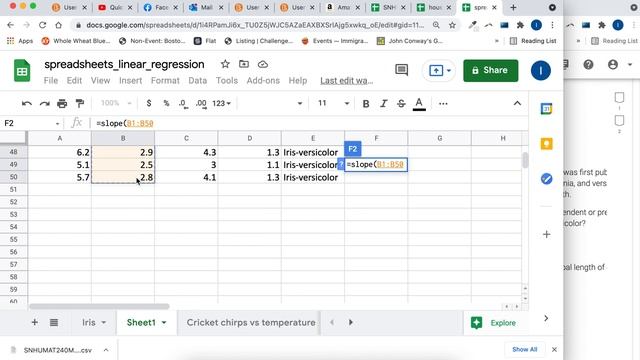Open View menu
Screen dimensions: 640x360
click(100, 80)
